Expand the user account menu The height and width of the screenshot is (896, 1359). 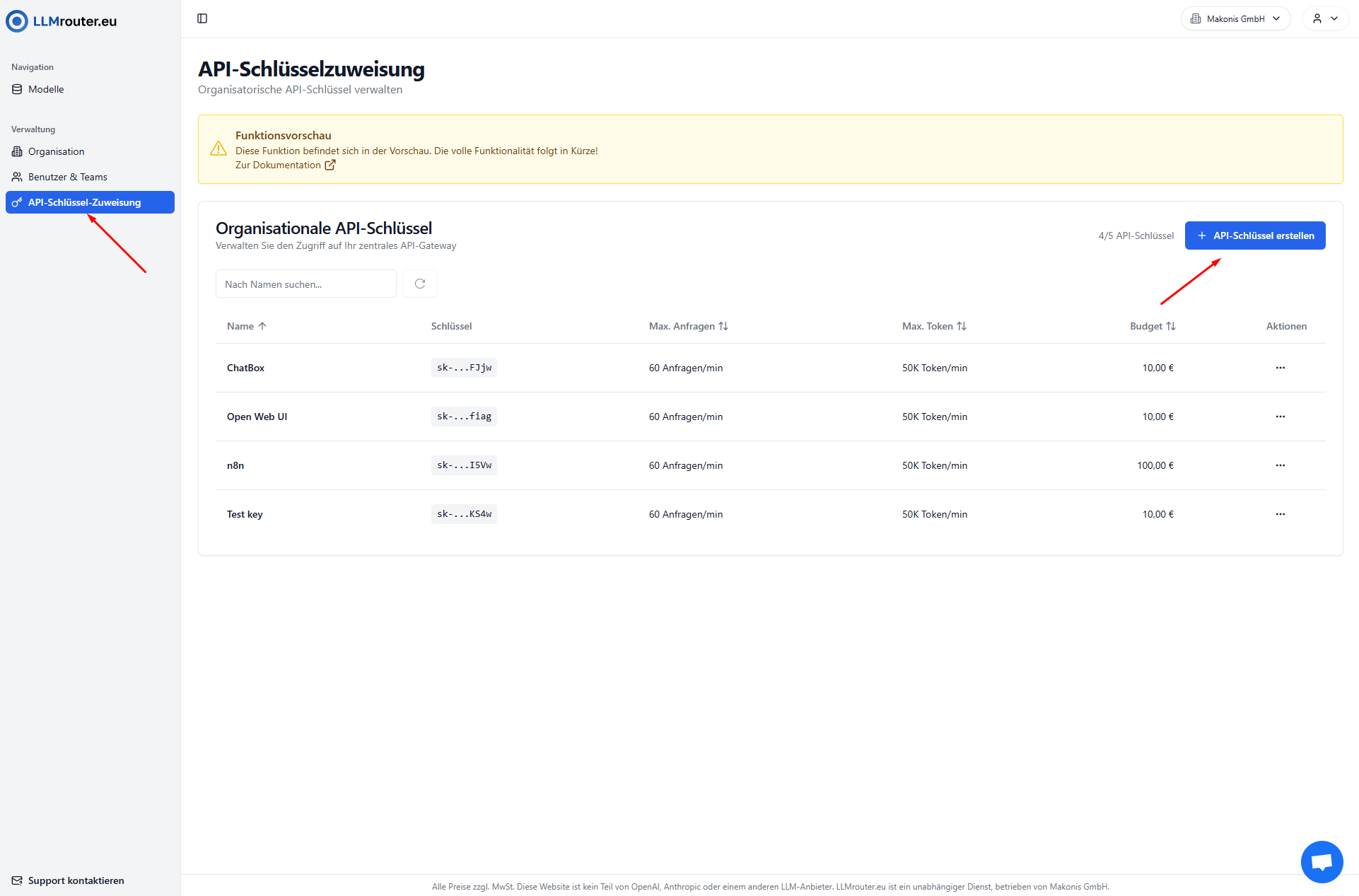tap(1325, 18)
